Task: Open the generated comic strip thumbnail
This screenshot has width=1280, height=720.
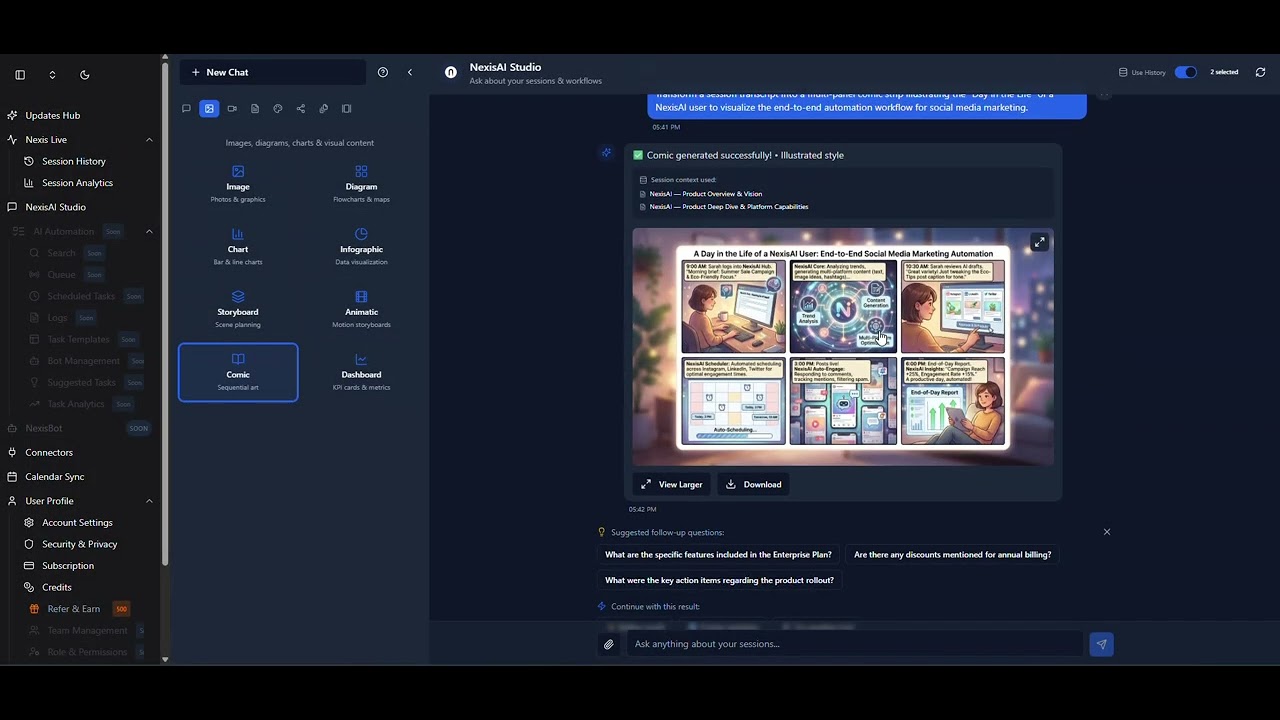Action: [843, 347]
